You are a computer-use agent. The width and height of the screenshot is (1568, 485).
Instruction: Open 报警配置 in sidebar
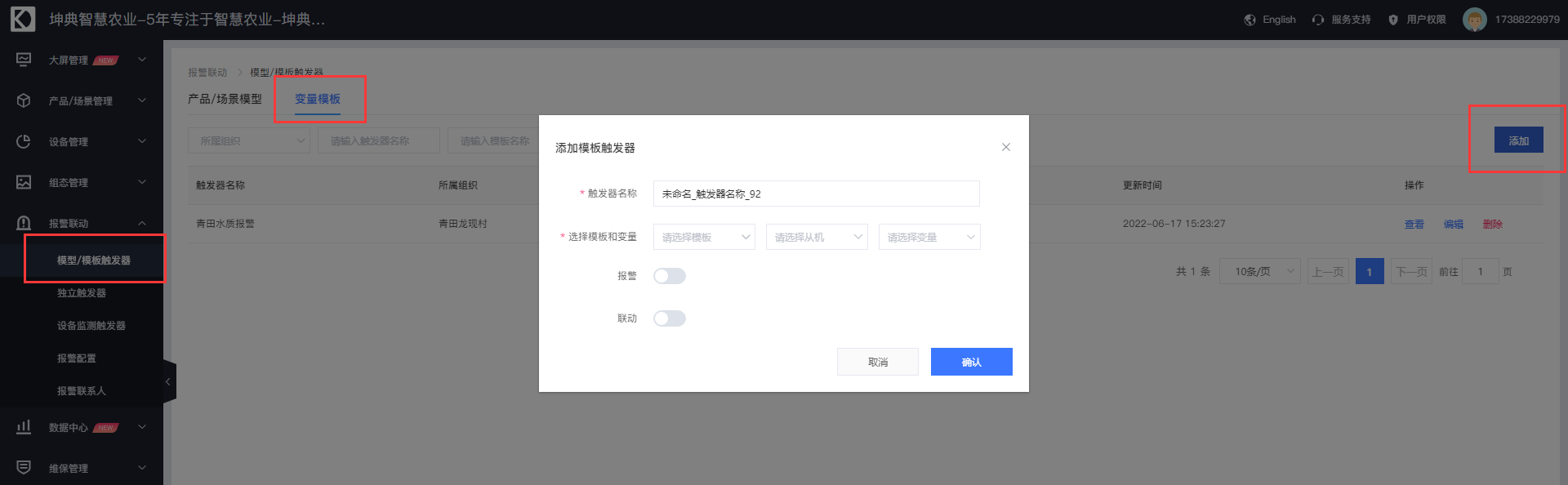[77, 358]
